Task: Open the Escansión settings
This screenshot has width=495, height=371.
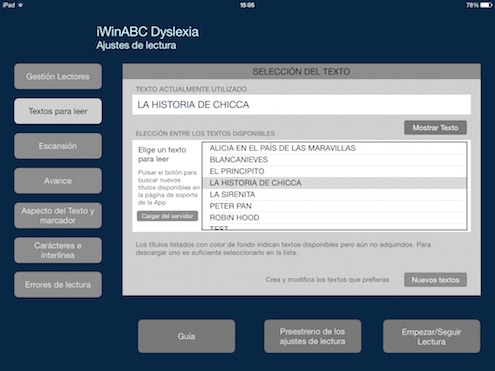Action: (x=58, y=146)
